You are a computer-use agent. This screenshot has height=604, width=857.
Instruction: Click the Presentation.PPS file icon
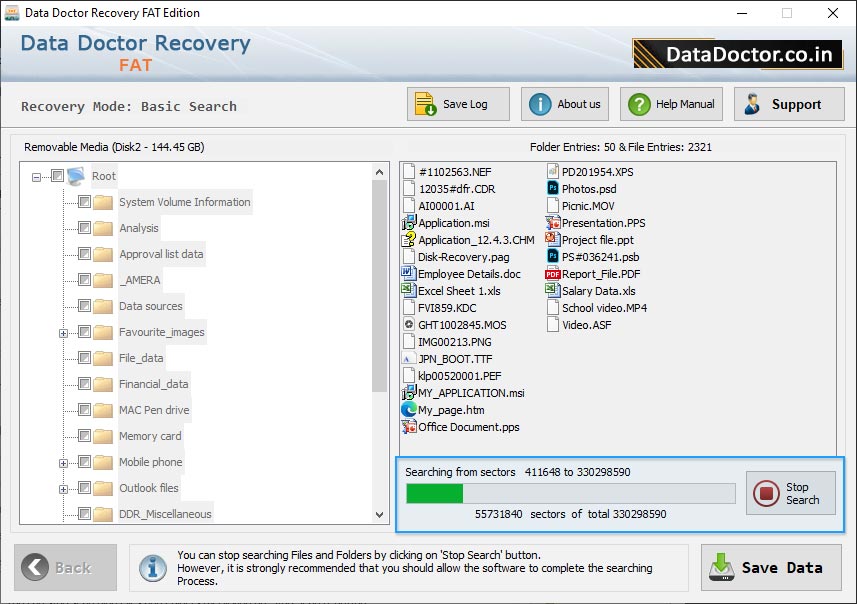coord(553,223)
